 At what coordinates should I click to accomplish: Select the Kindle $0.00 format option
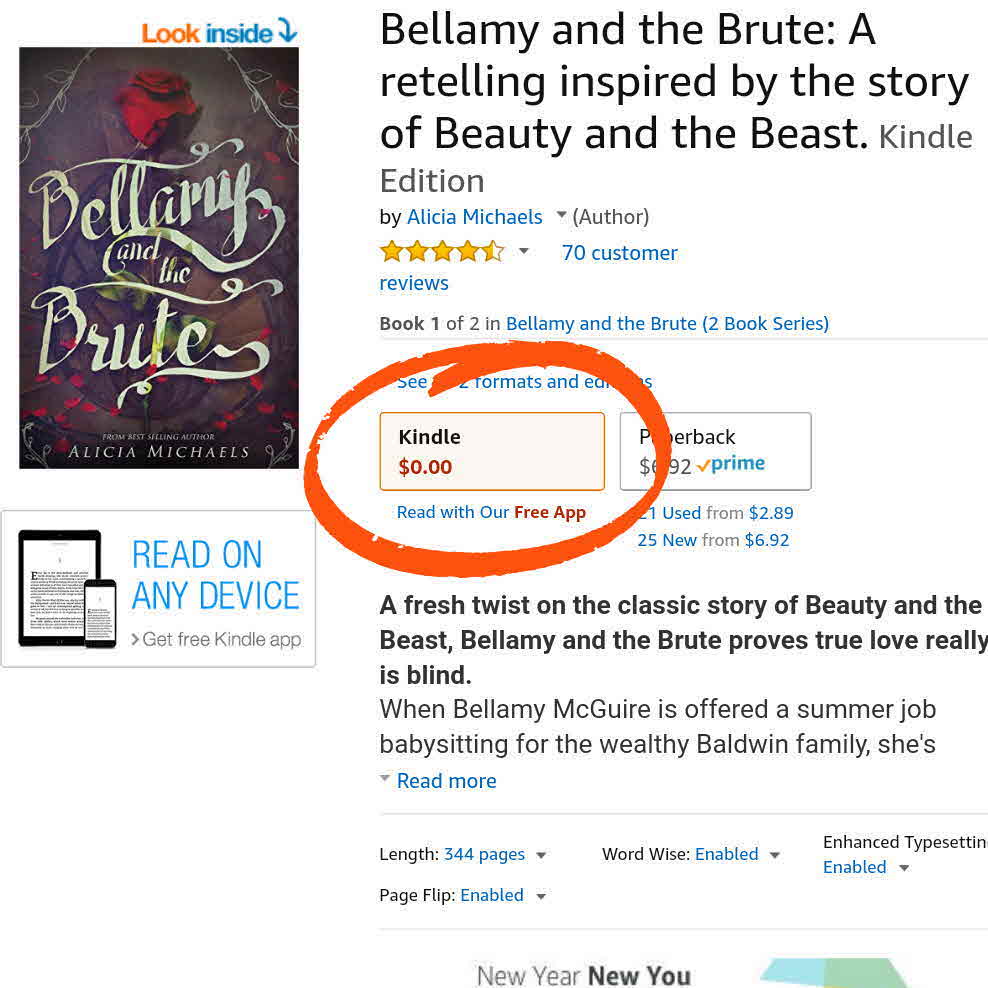coord(491,451)
